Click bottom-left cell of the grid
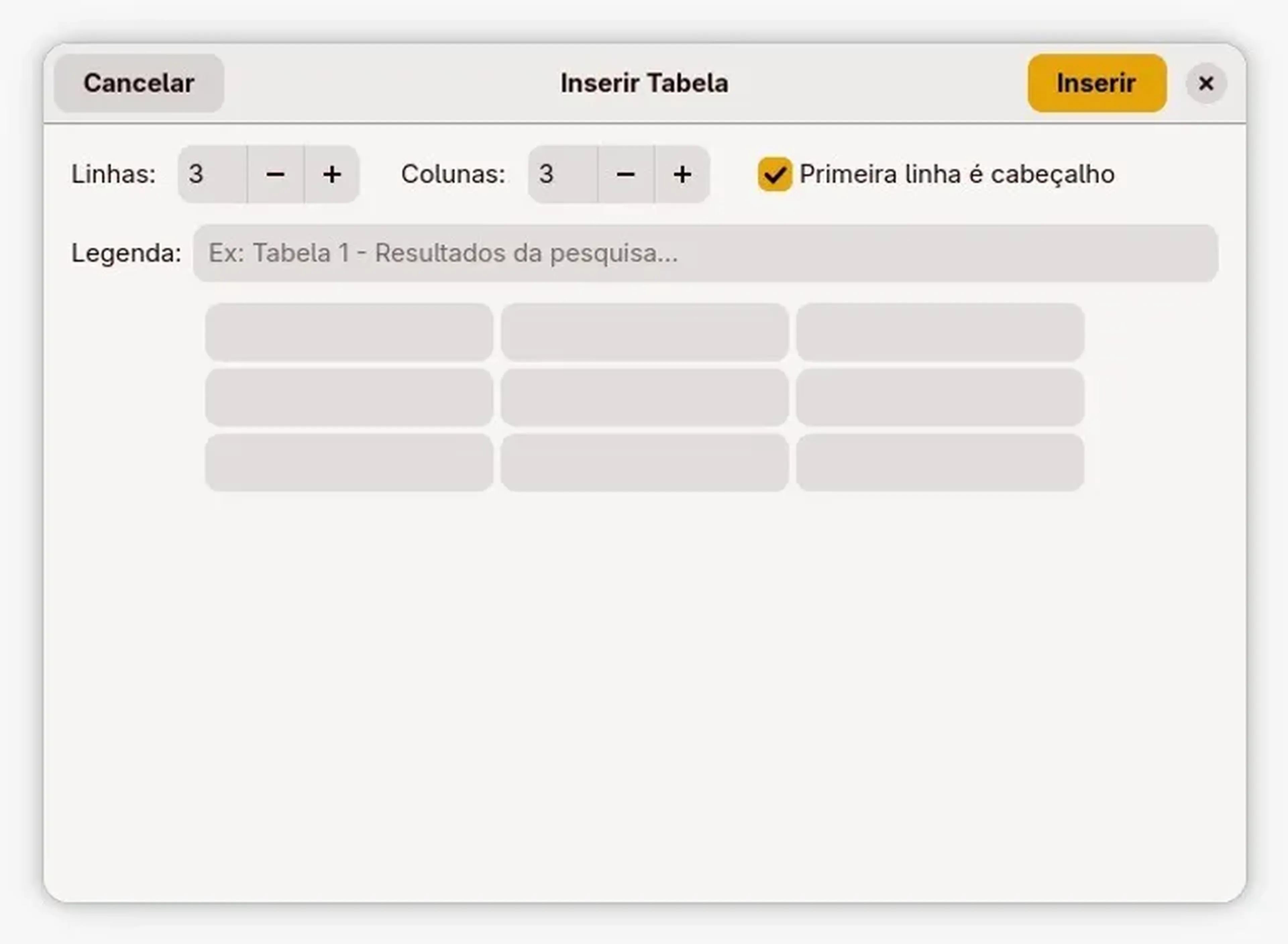Image resolution: width=1288 pixels, height=944 pixels. [x=349, y=462]
